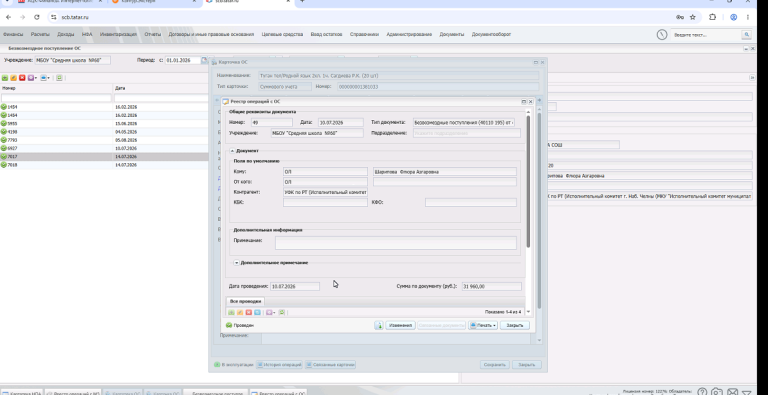The width and height of the screenshot is (768, 395).
Task: Open the Печать dropdown in the Реестр операций dialog
Action: (483, 325)
